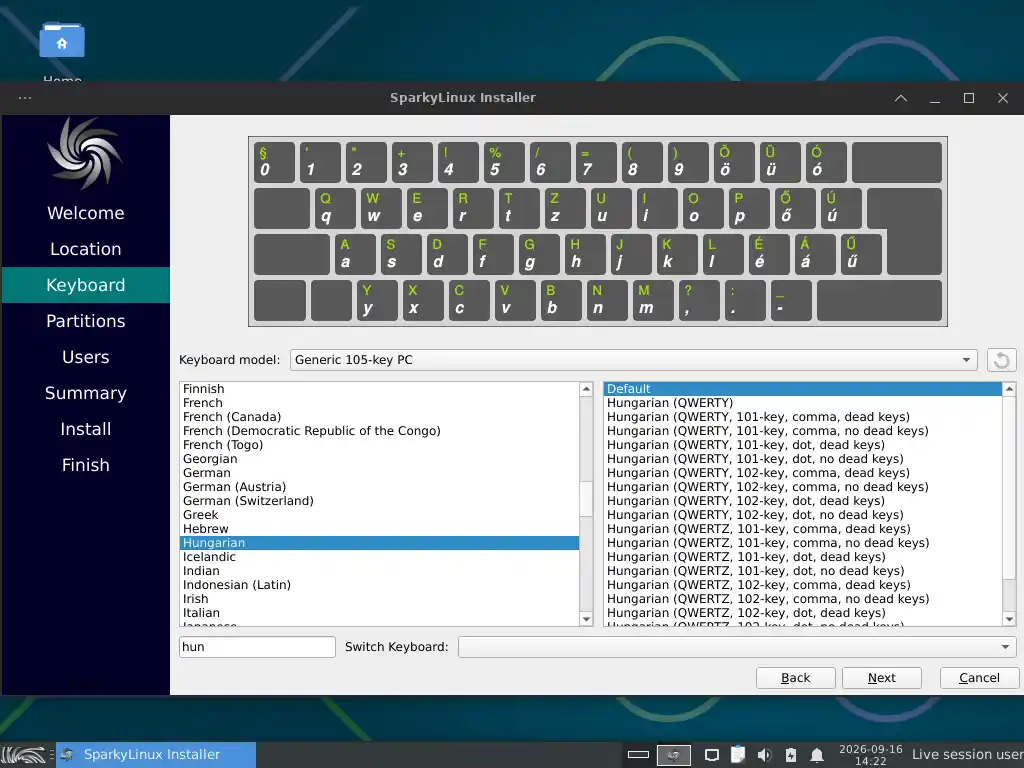Viewport: 1024px width, 768px height.
Task: Click the clock date in taskbar
Action: tap(871, 755)
